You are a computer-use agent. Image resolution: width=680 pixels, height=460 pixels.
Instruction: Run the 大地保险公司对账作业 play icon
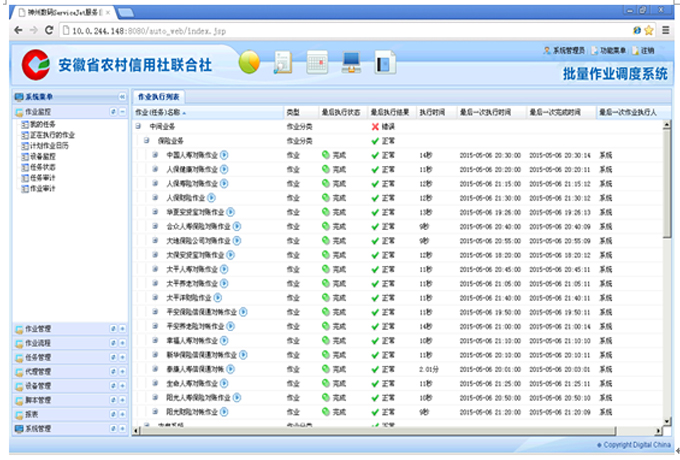pos(237,241)
